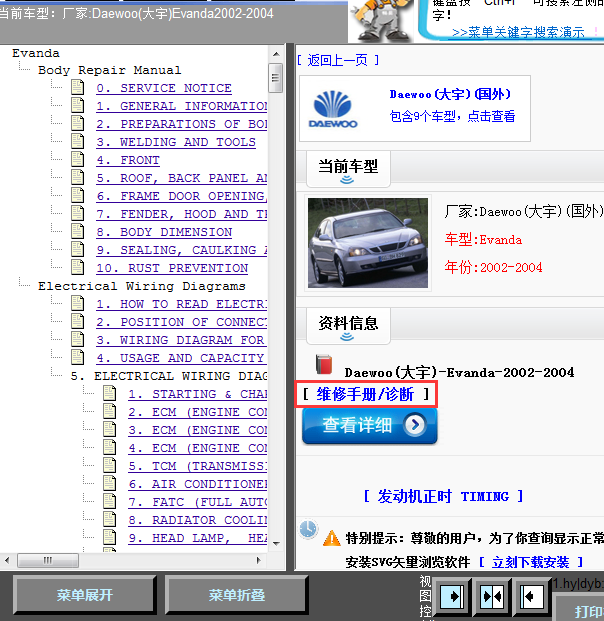
Task: Collapse the 5. ELECTRICAL WIRING DIAG node
Action: pyautogui.click(x=168, y=376)
